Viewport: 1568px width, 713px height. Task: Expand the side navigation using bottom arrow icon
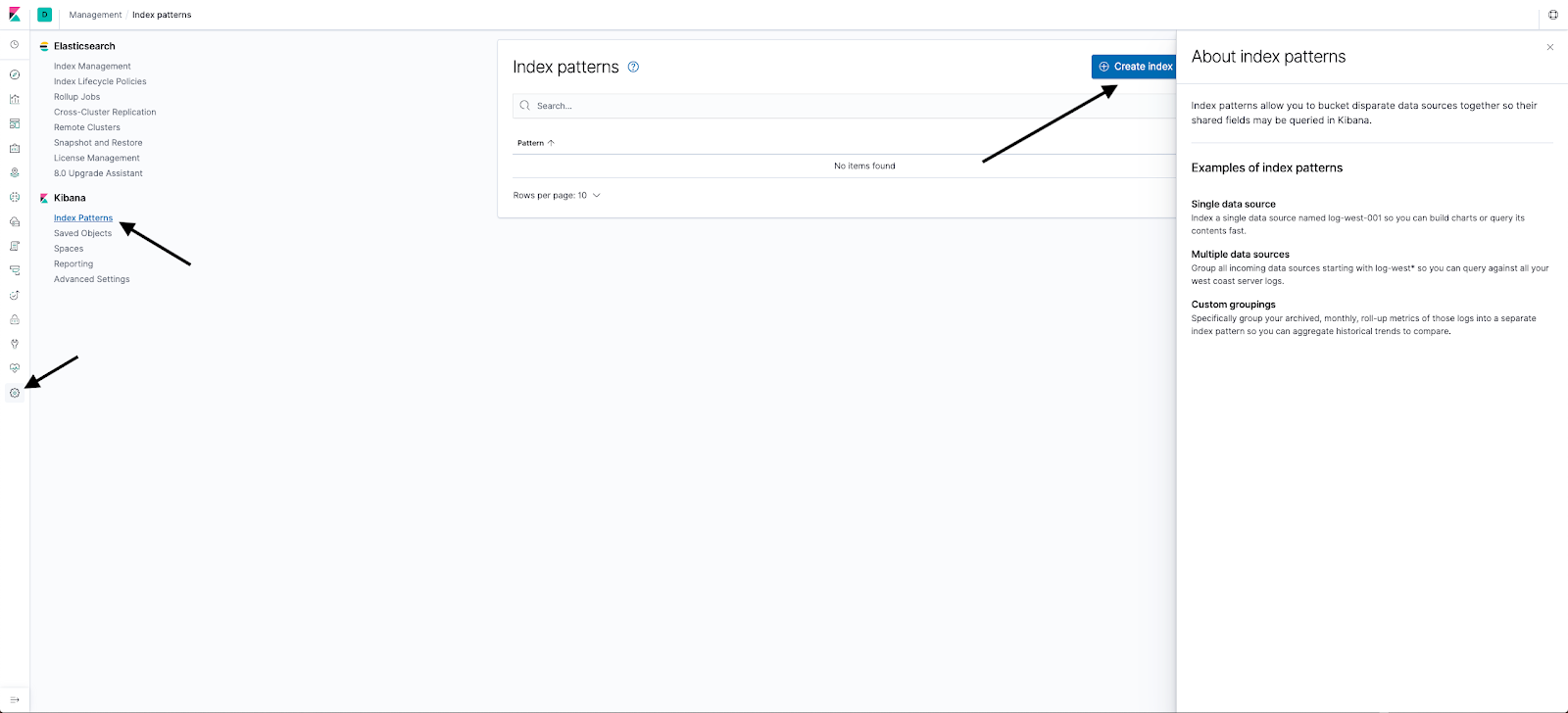click(15, 699)
